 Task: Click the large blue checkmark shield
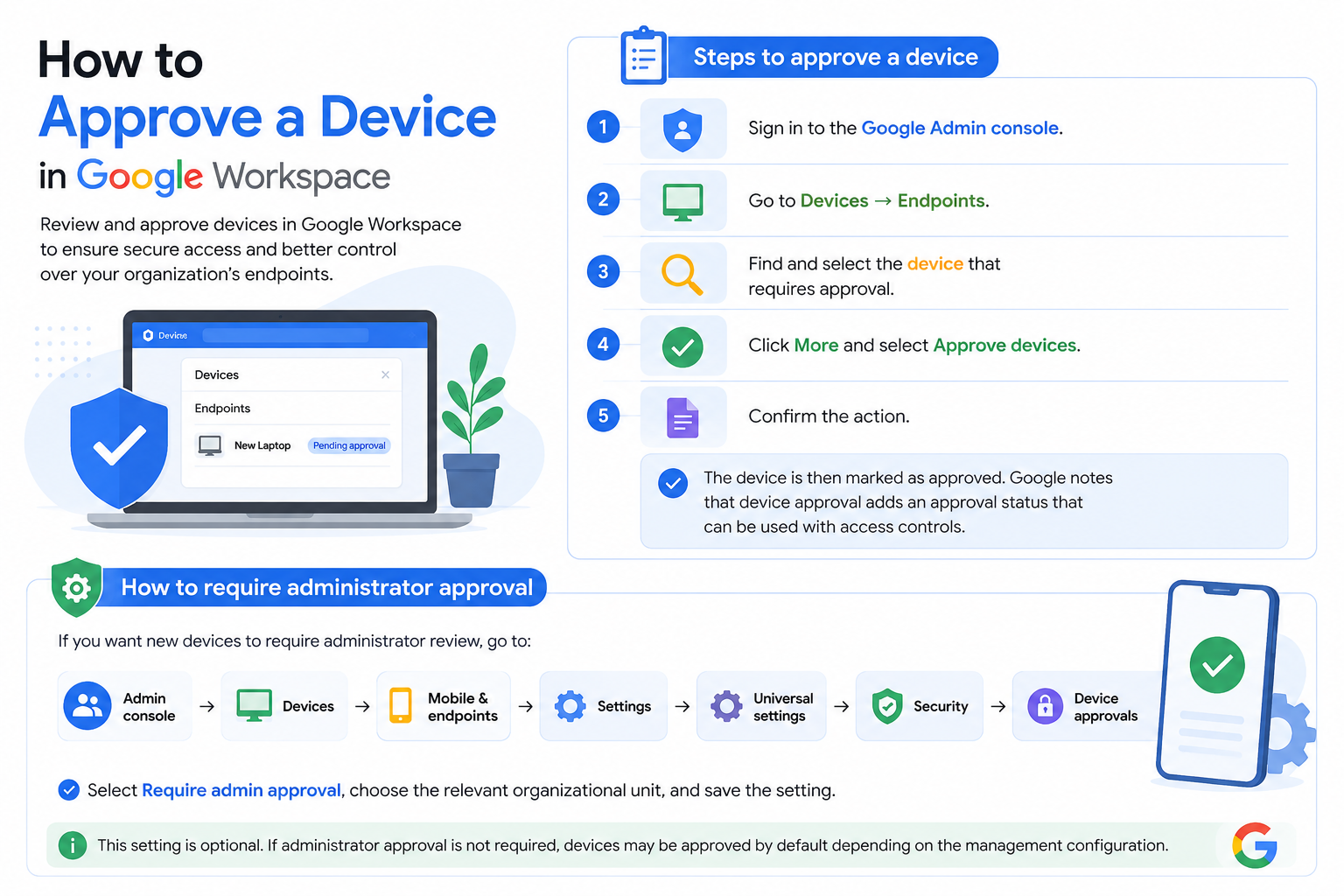(x=119, y=448)
